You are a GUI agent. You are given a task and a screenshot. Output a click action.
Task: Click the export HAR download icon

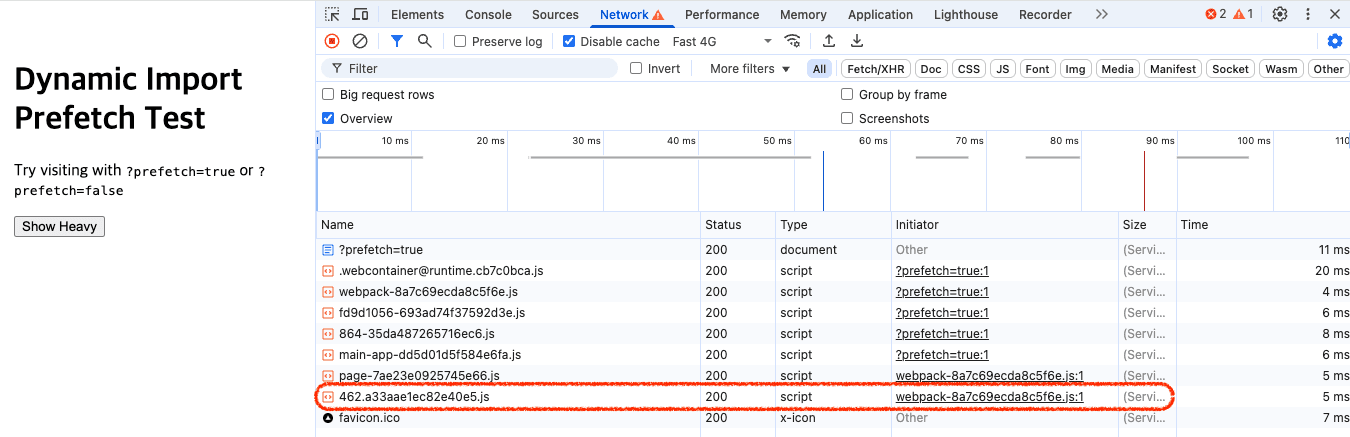coord(857,41)
